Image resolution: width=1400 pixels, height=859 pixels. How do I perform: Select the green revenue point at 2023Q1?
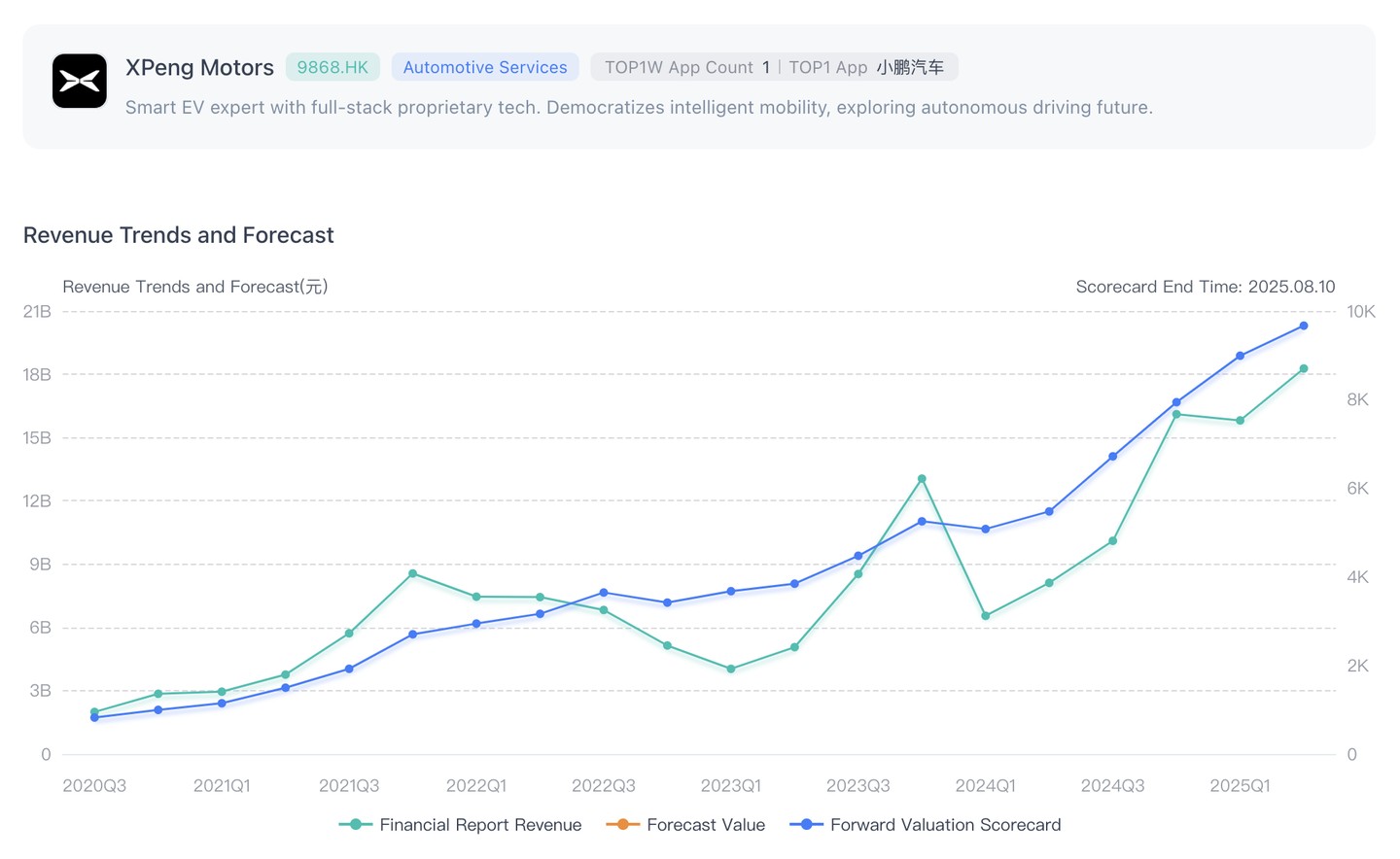coord(731,670)
